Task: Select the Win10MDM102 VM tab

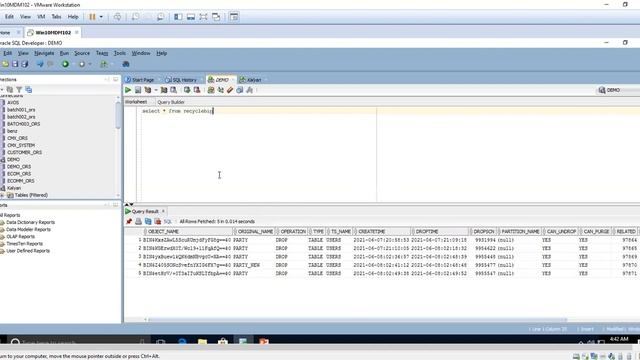Action: [x=53, y=32]
